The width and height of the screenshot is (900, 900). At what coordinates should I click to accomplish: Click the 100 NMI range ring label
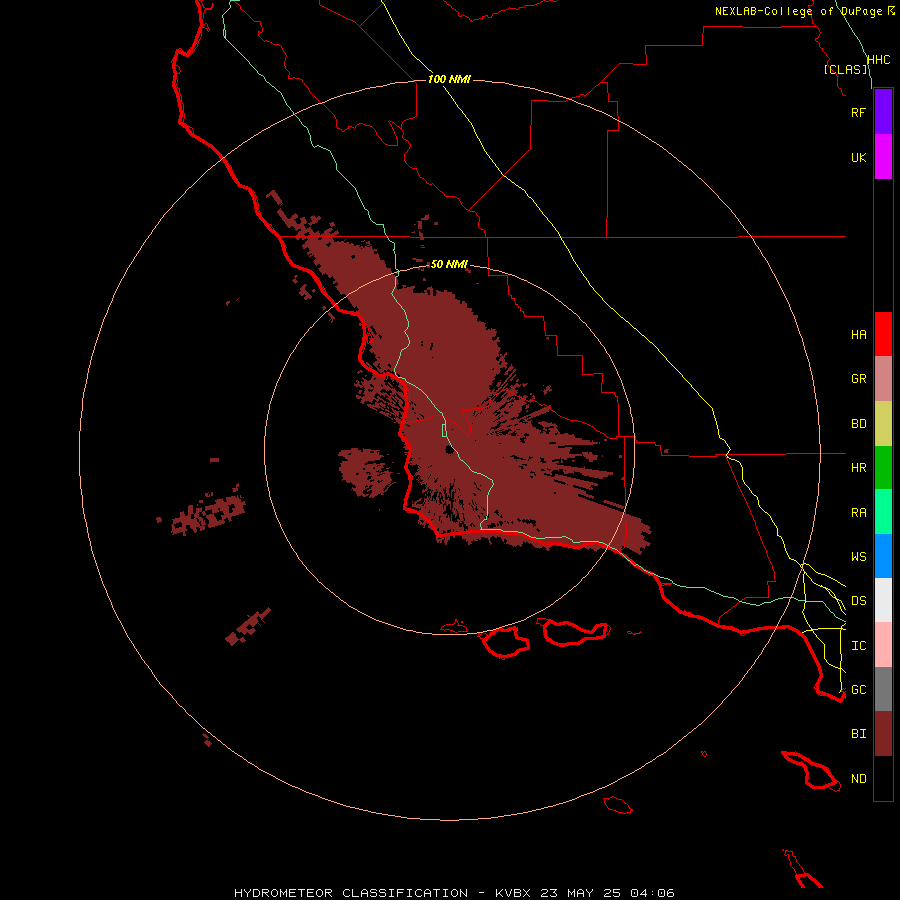[x=449, y=79]
